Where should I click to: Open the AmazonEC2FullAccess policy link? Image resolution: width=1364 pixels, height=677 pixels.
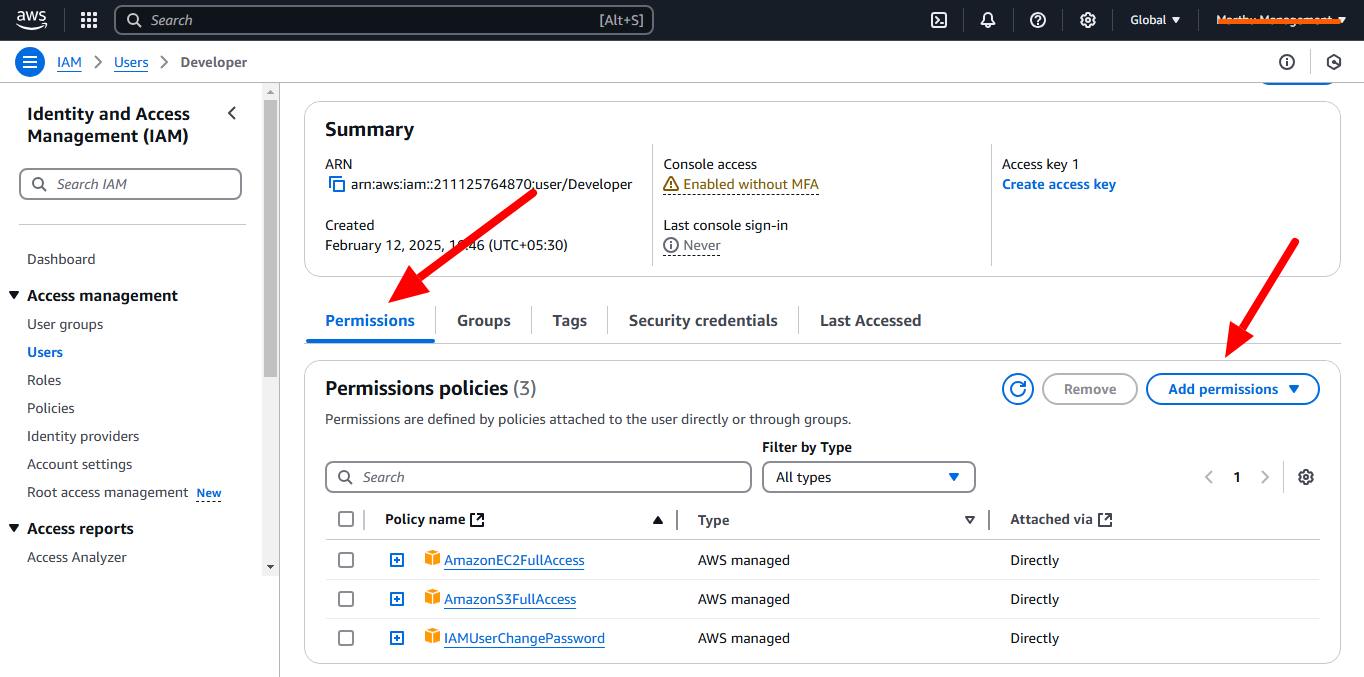(x=514, y=560)
